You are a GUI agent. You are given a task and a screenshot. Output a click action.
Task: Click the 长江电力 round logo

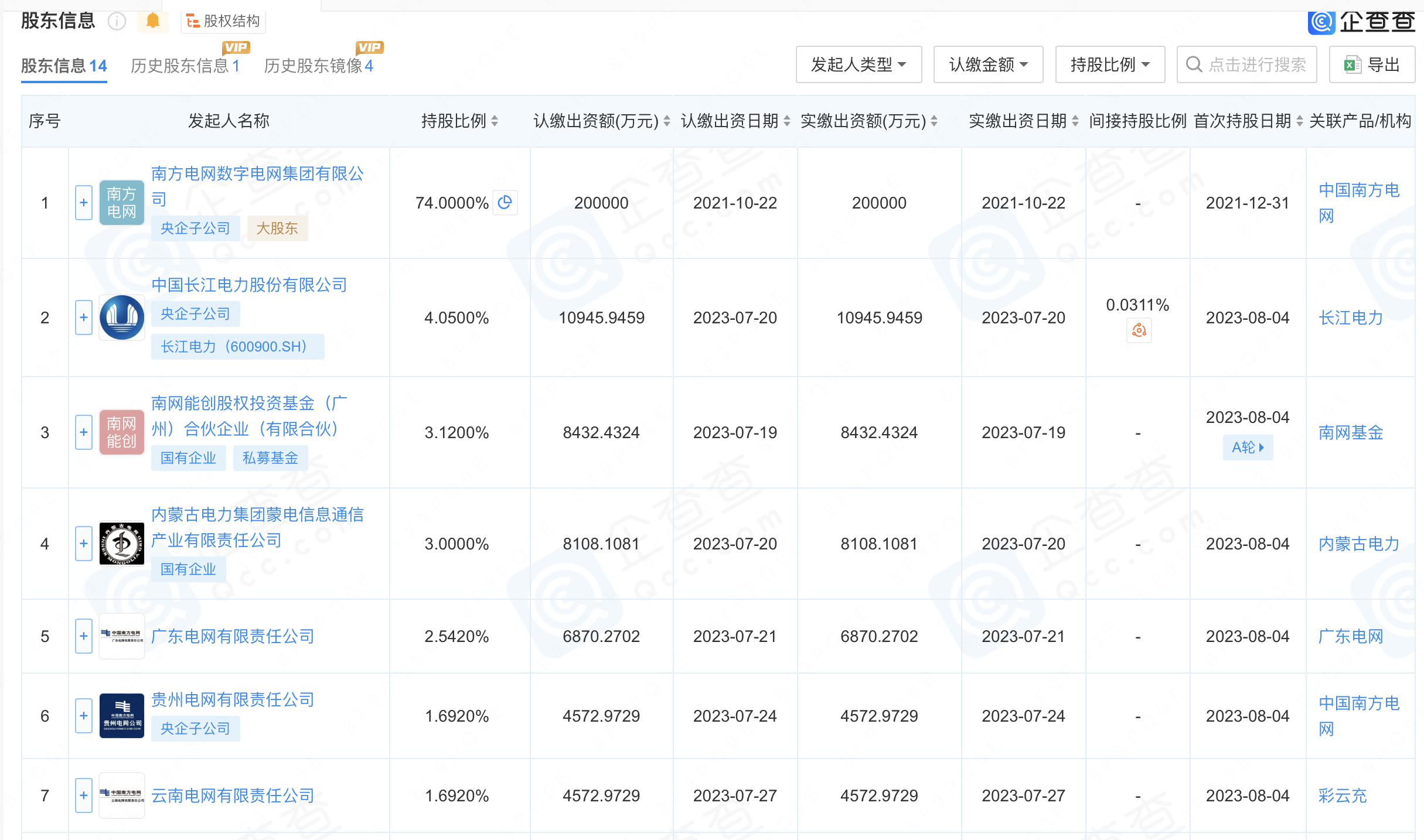click(122, 317)
